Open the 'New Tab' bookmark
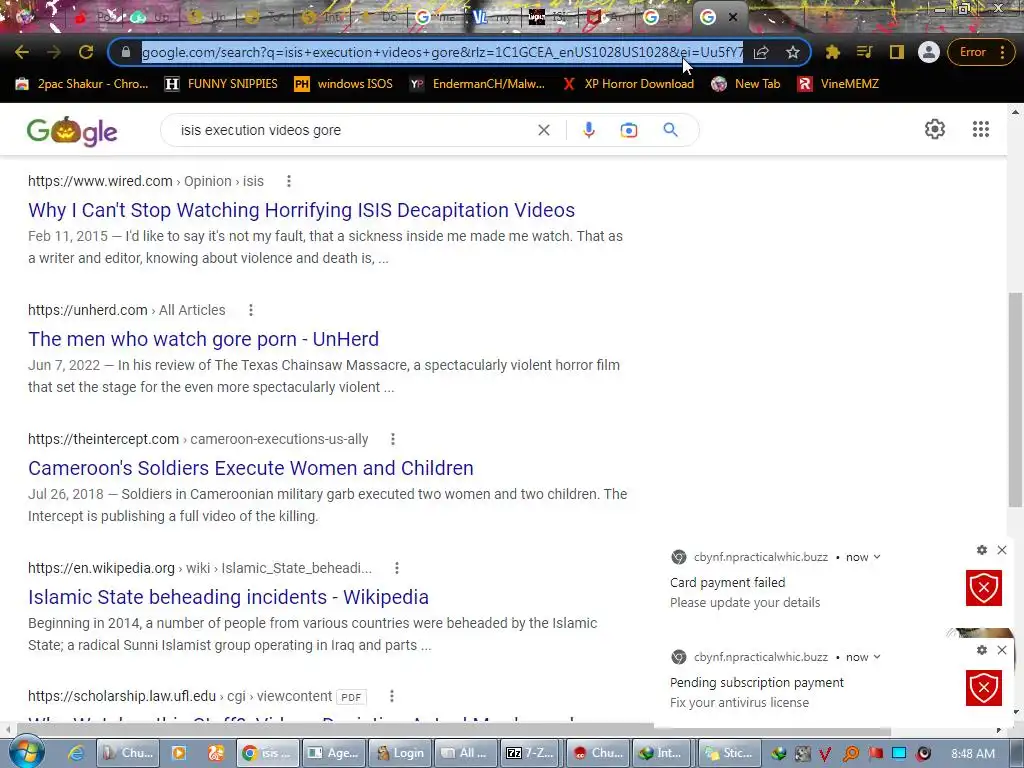1024x768 pixels. [745, 84]
